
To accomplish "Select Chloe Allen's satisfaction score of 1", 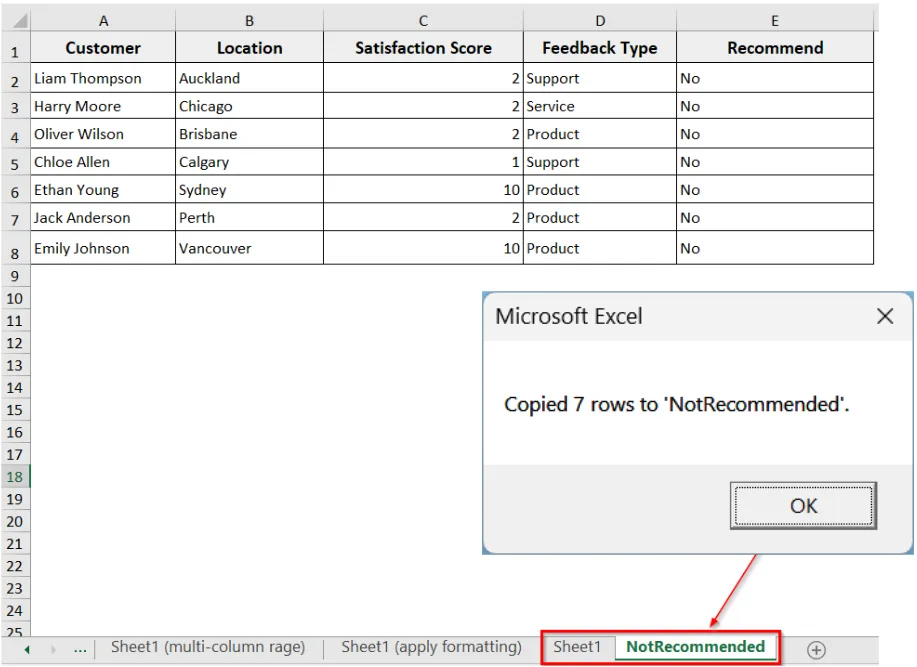I will [423, 162].
